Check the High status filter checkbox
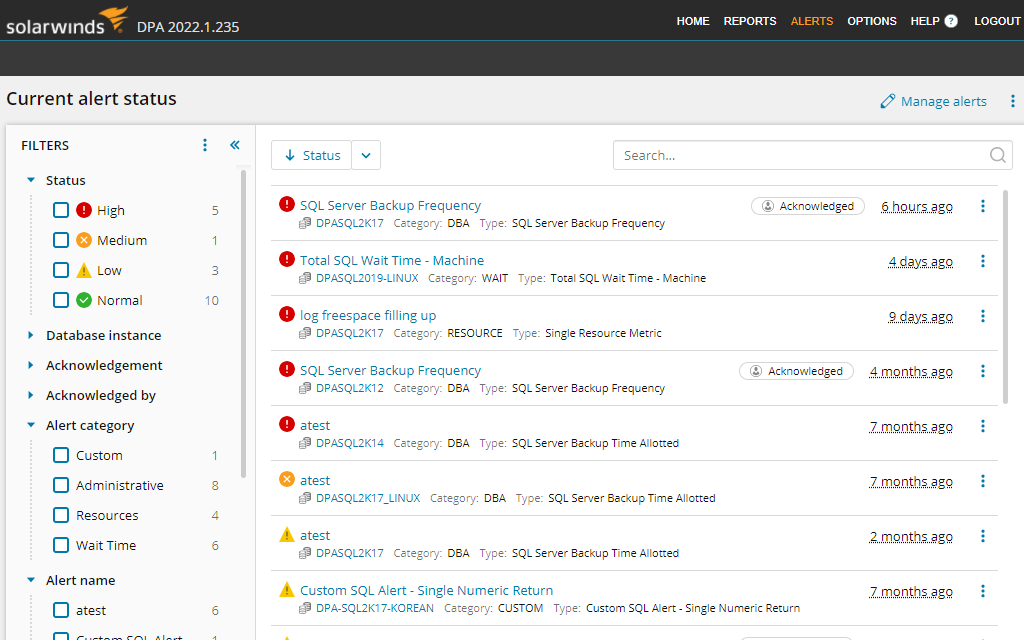This screenshot has width=1024, height=640. (61, 210)
